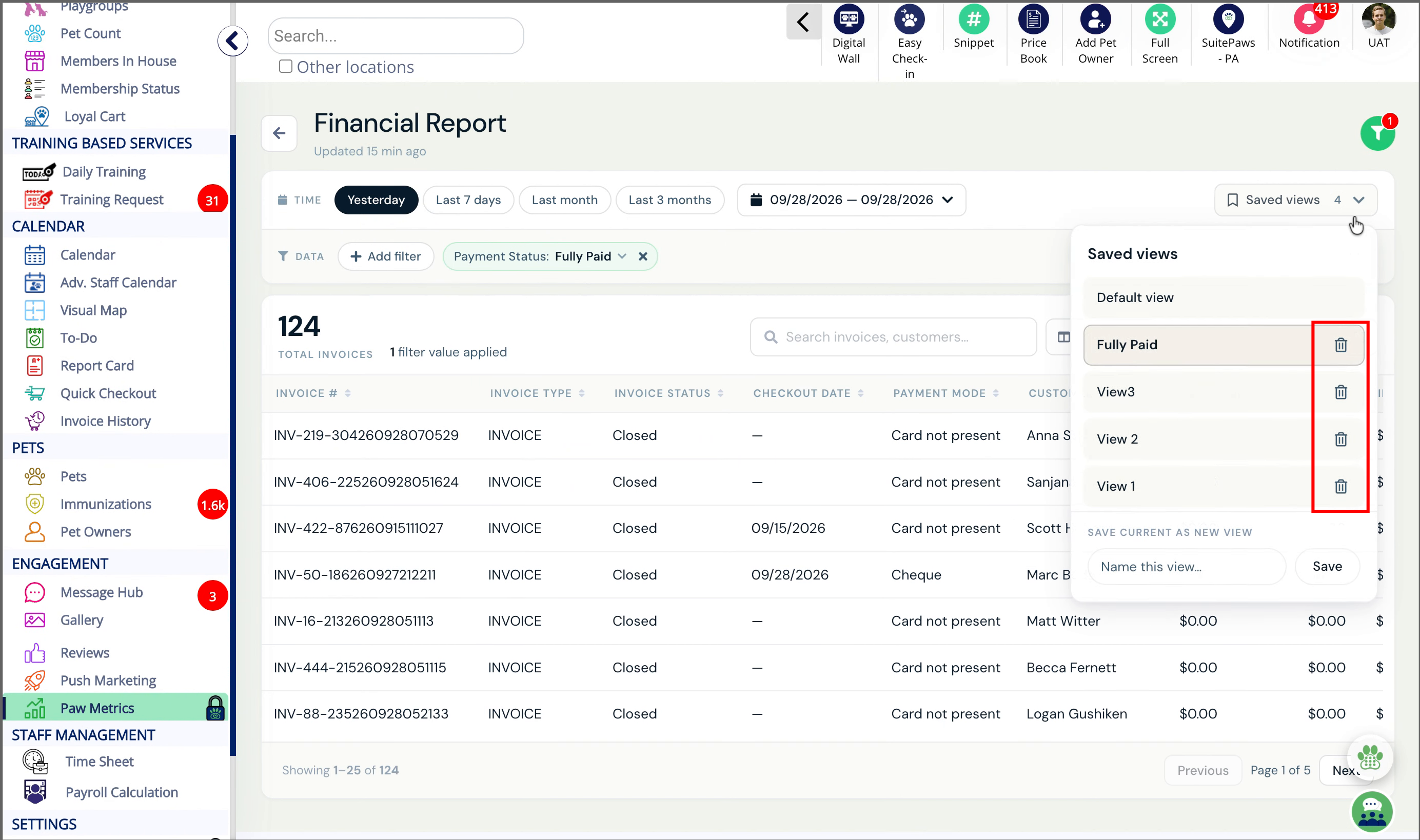Image resolution: width=1420 pixels, height=840 pixels.
Task: Open the SuitePaws - PA location icon
Action: pyautogui.click(x=1228, y=20)
